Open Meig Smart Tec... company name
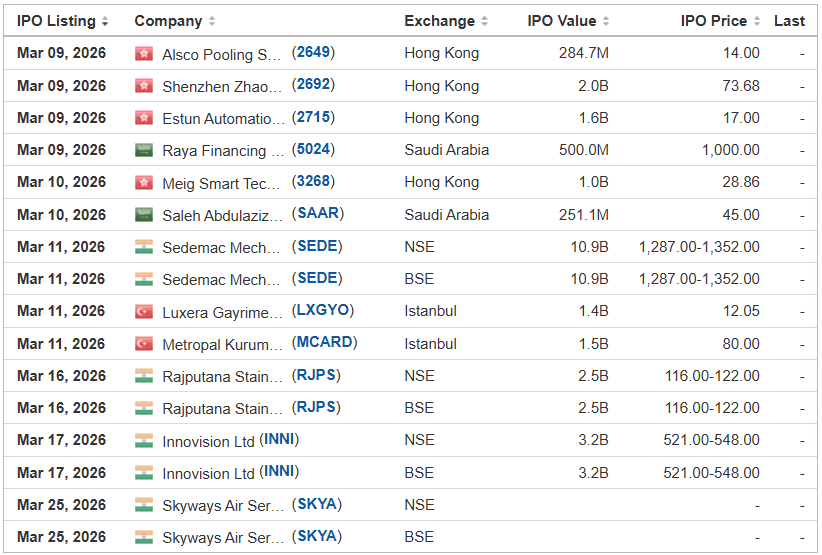The height and width of the screenshot is (555, 822). pyautogui.click(x=222, y=183)
